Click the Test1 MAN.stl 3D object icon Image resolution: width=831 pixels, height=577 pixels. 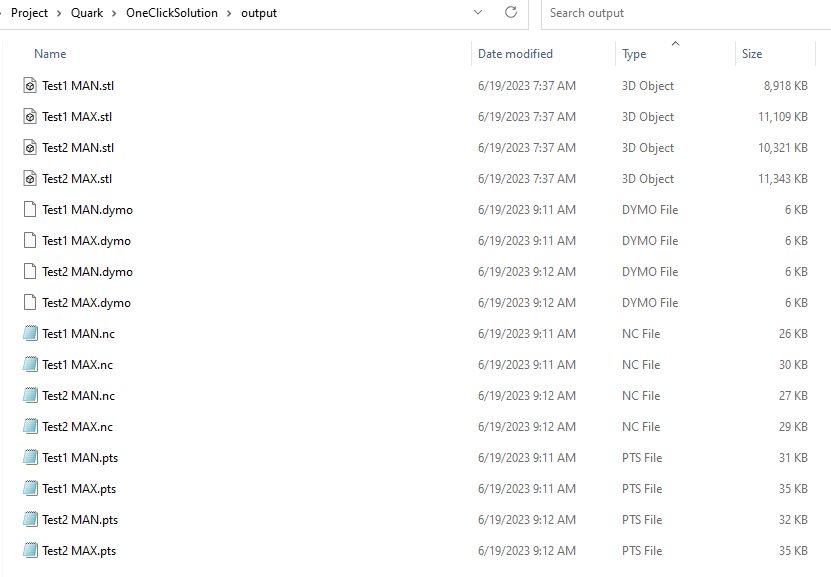(x=30, y=86)
